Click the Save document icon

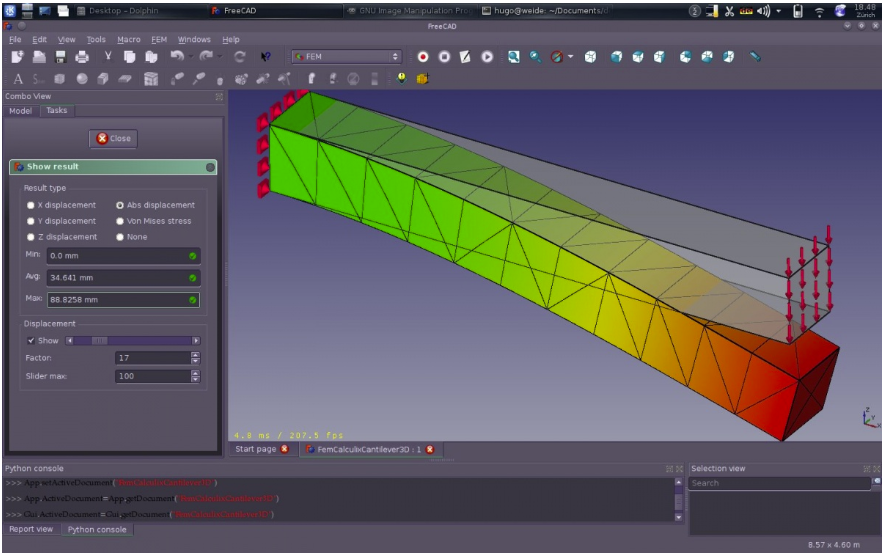tap(62, 58)
